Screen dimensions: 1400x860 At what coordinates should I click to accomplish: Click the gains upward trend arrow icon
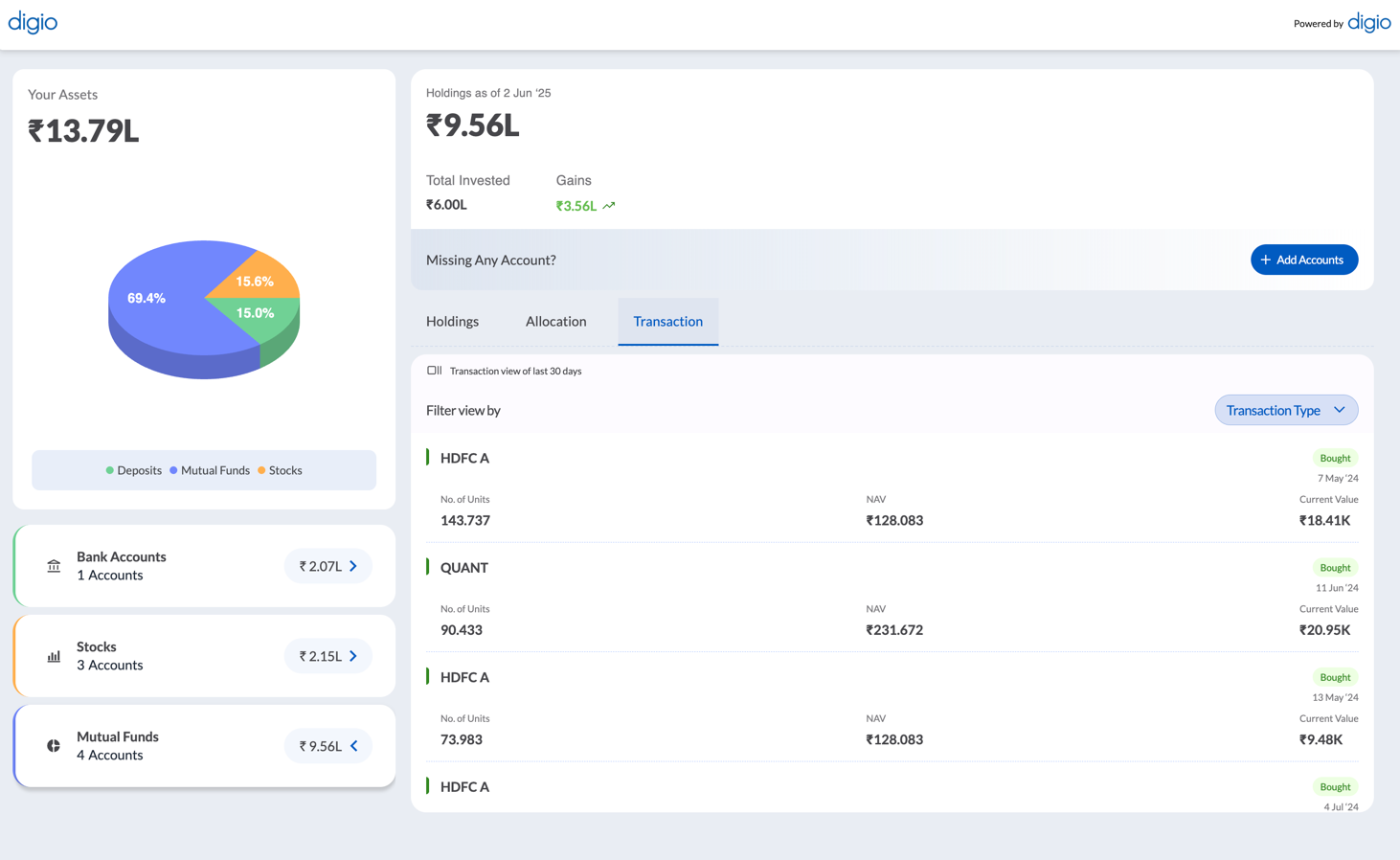coord(609,206)
